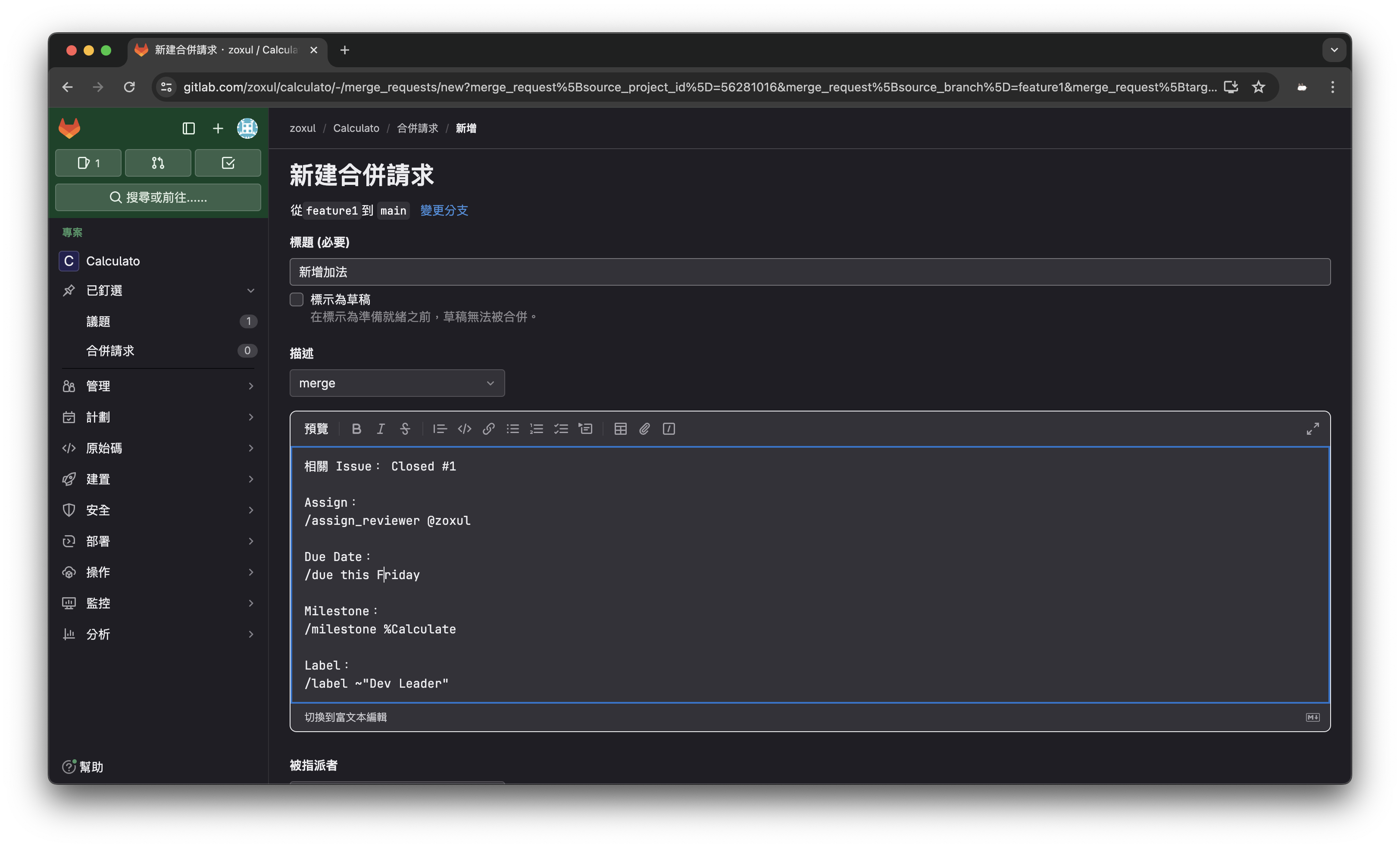Open 搜尋或前往 search button
Screen dimensions: 1400x848
coord(158,197)
